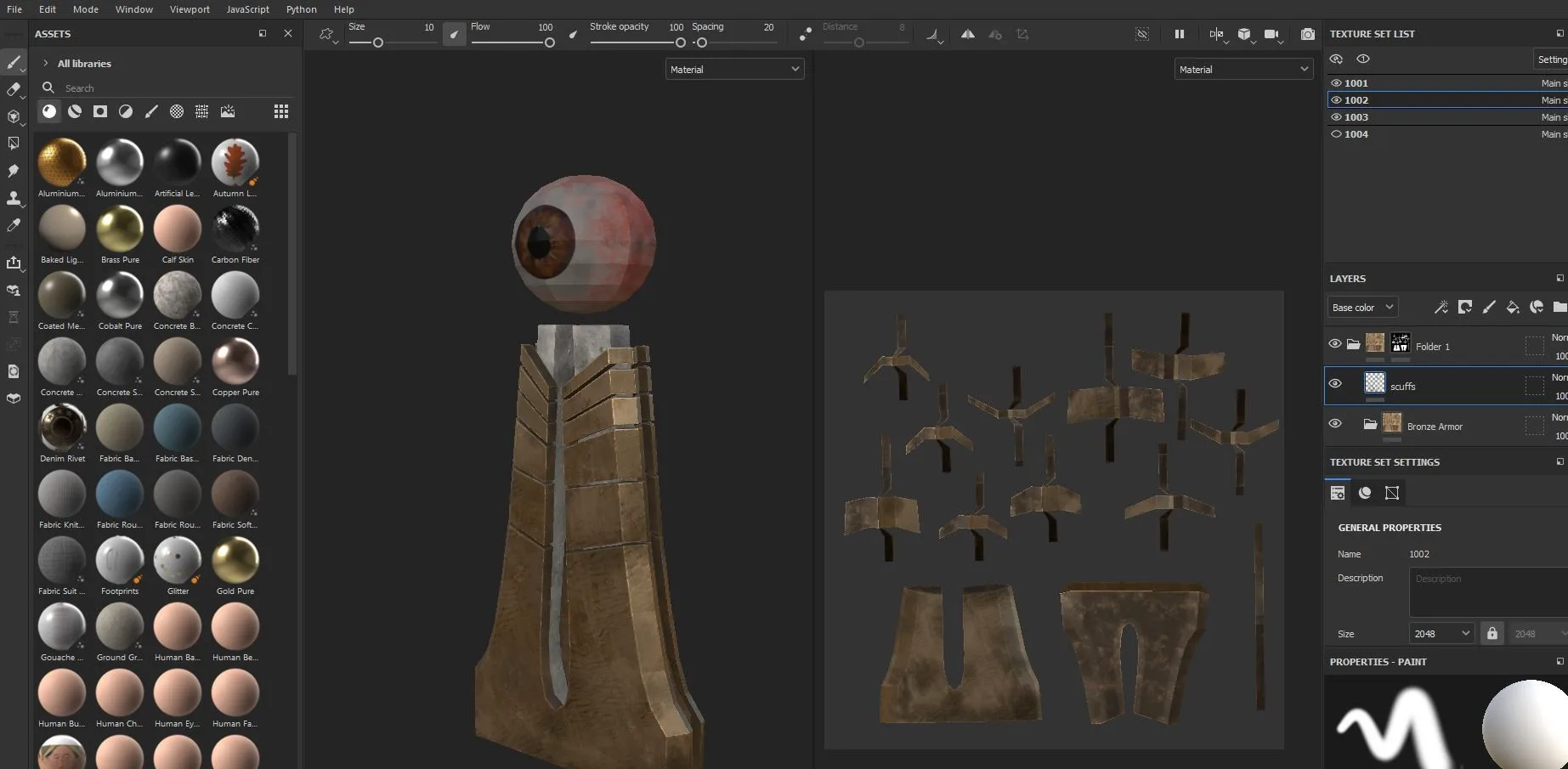Filter assets by Textures grid icon
Image resolution: width=1568 pixels, height=769 pixels.
202,111
